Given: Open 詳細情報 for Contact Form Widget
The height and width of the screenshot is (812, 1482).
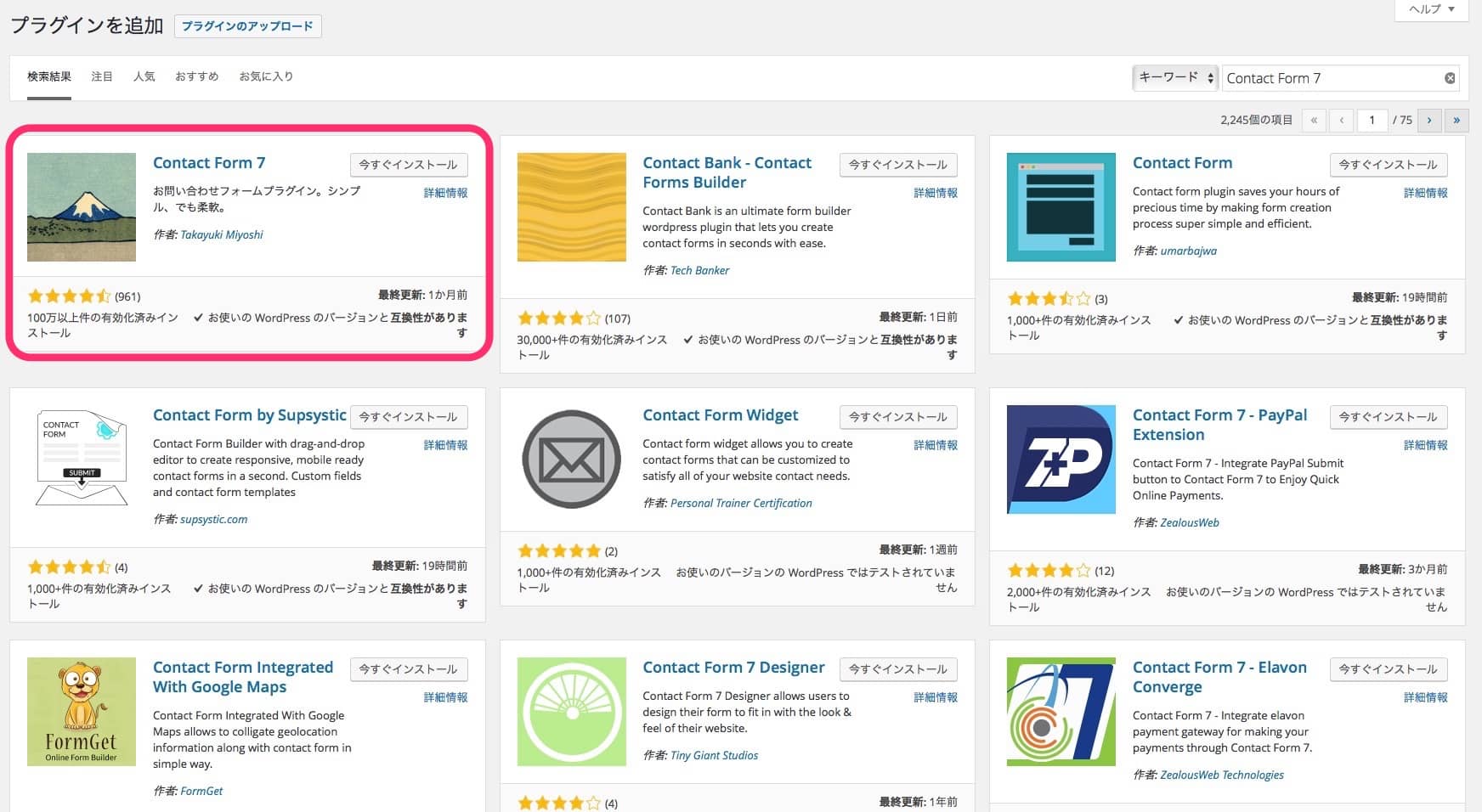Looking at the screenshot, I should click(x=936, y=445).
